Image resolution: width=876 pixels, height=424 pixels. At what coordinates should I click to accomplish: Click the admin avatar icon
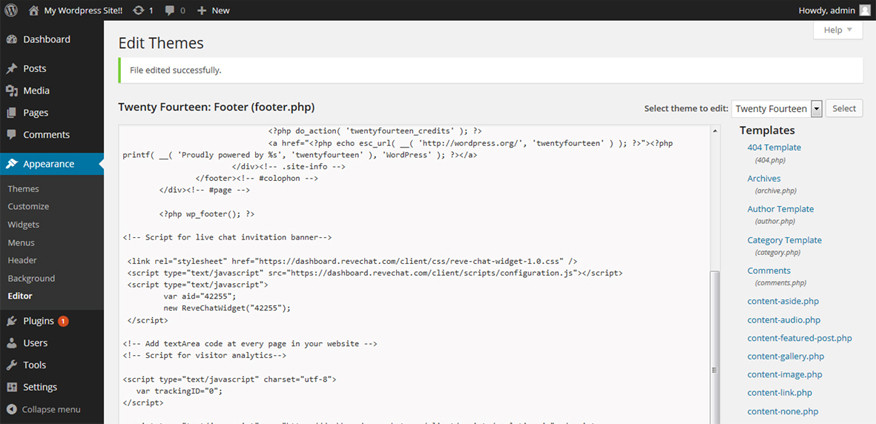(x=864, y=10)
